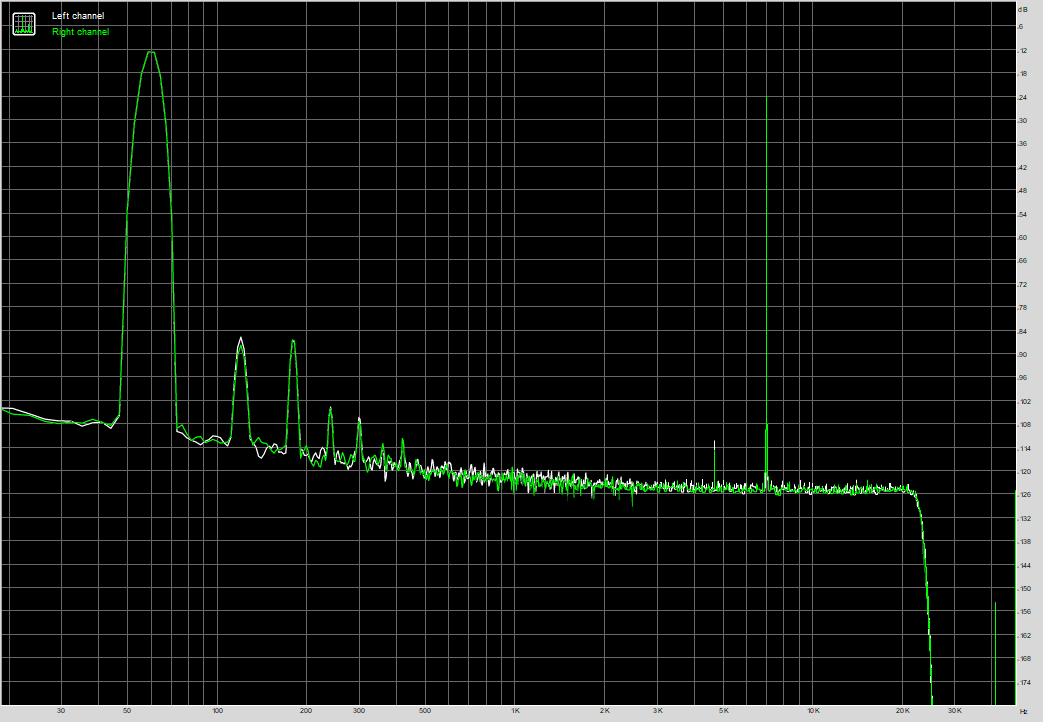Viewport: 1043px width, 722px height.
Task: Click the -60 level axis label
Action: click(1022, 238)
